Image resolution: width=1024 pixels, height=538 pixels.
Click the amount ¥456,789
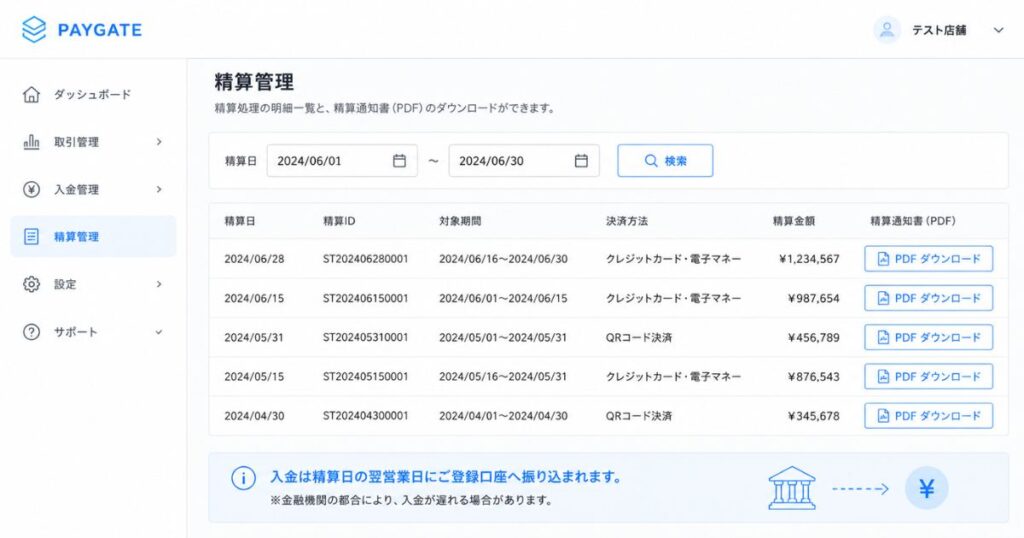814,337
